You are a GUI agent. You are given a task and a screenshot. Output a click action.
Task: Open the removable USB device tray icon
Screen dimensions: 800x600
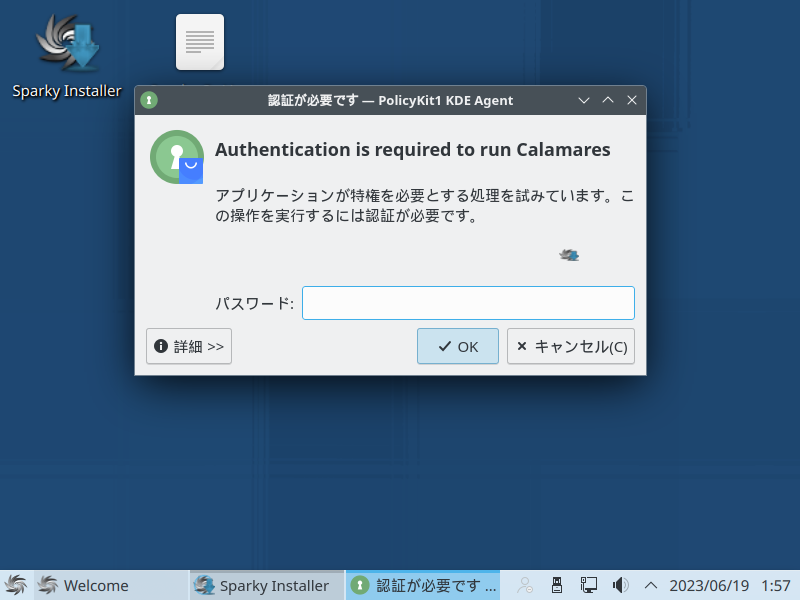pyautogui.click(x=557, y=585)
